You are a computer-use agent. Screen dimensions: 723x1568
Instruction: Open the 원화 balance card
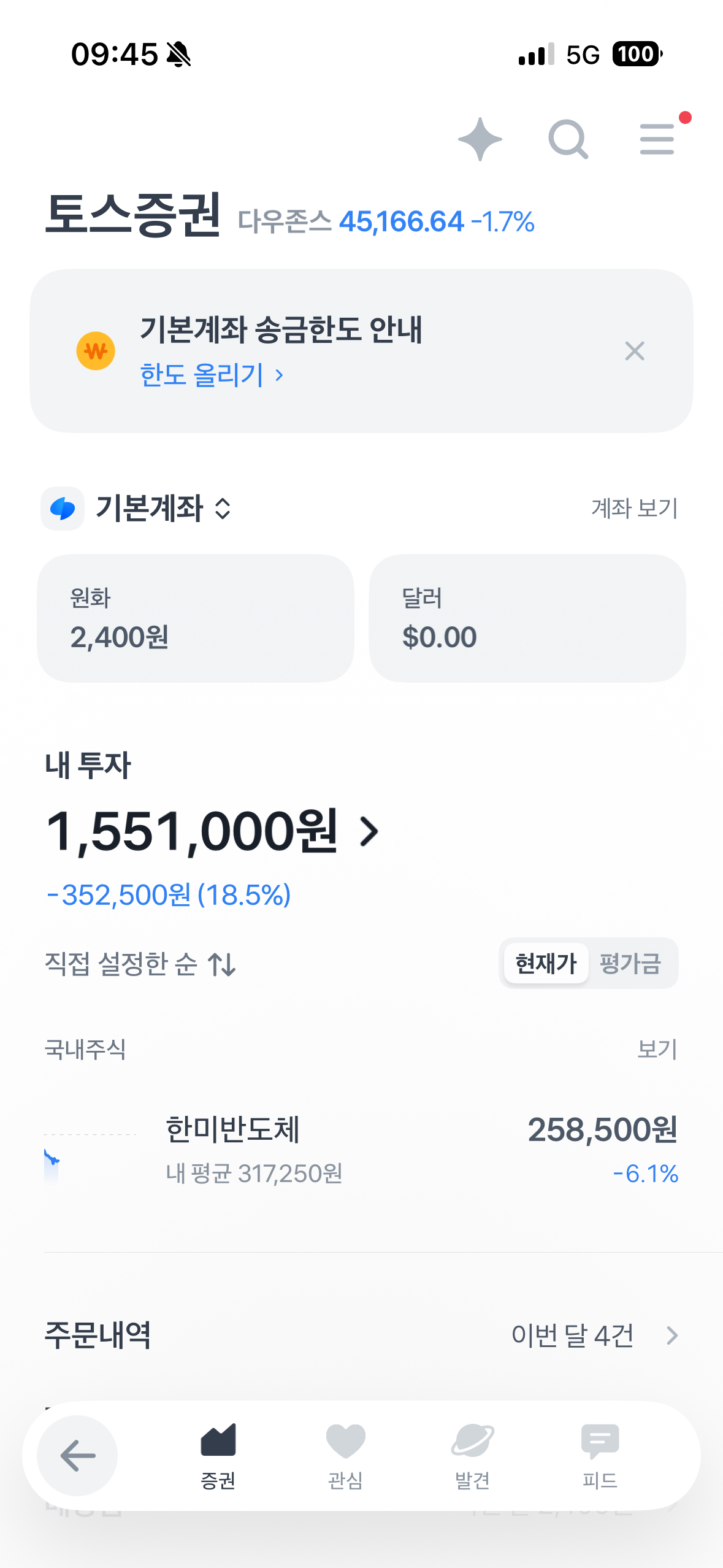pyautogui.click(x=195, y=618)
